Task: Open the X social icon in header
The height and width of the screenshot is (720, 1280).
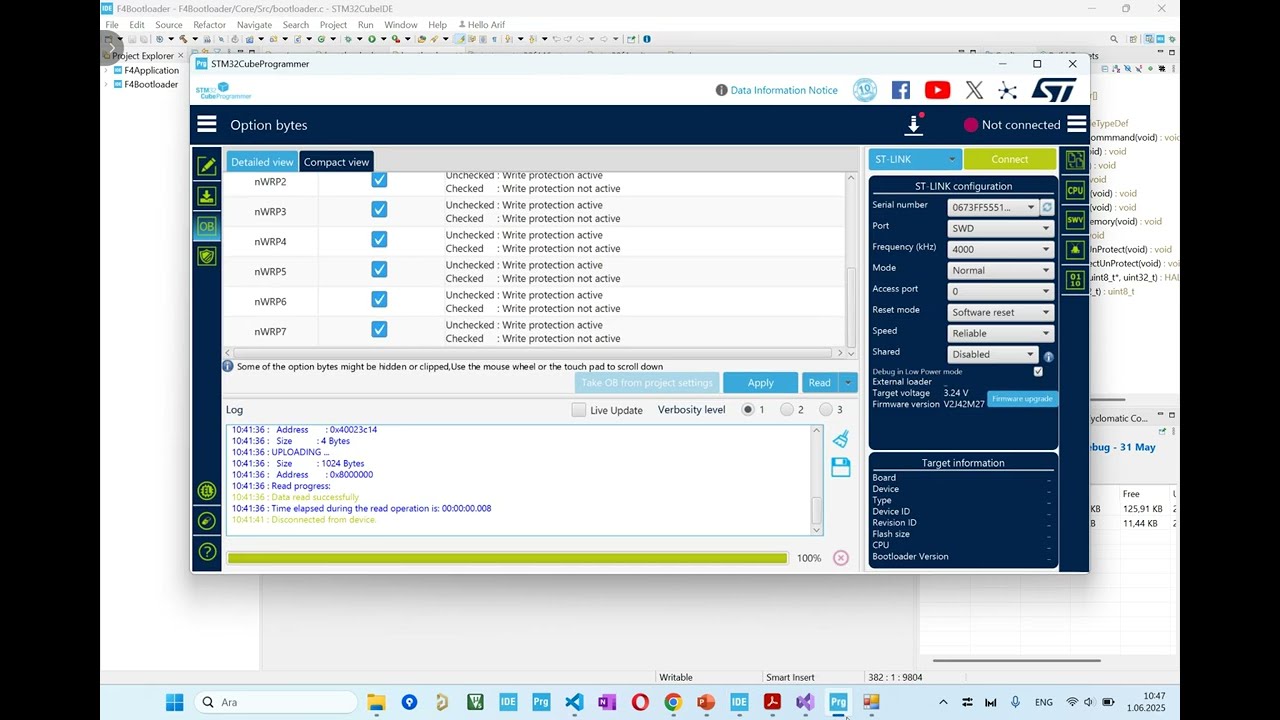Action: pyautogui.click(x=974, y=90)
